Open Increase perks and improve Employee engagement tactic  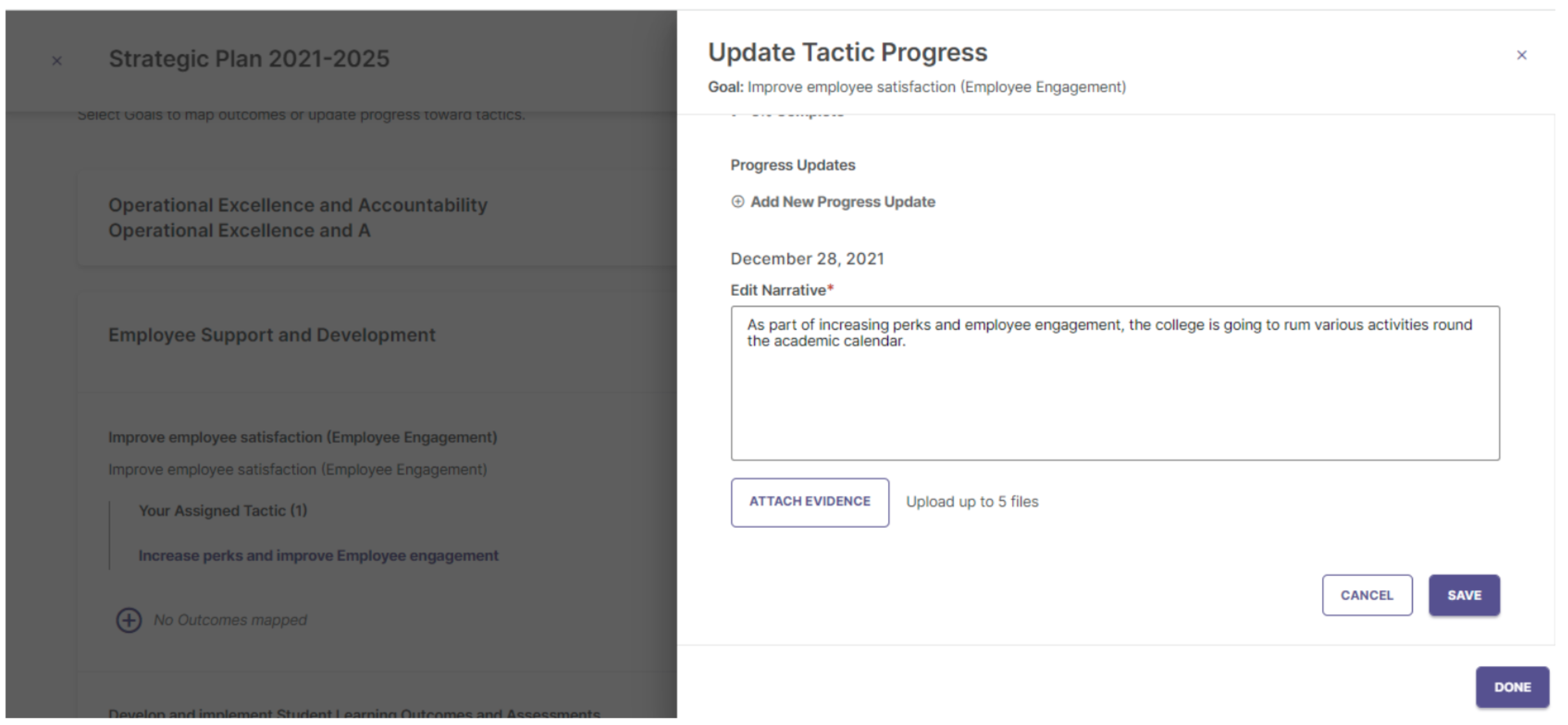(x=318, y=555)
